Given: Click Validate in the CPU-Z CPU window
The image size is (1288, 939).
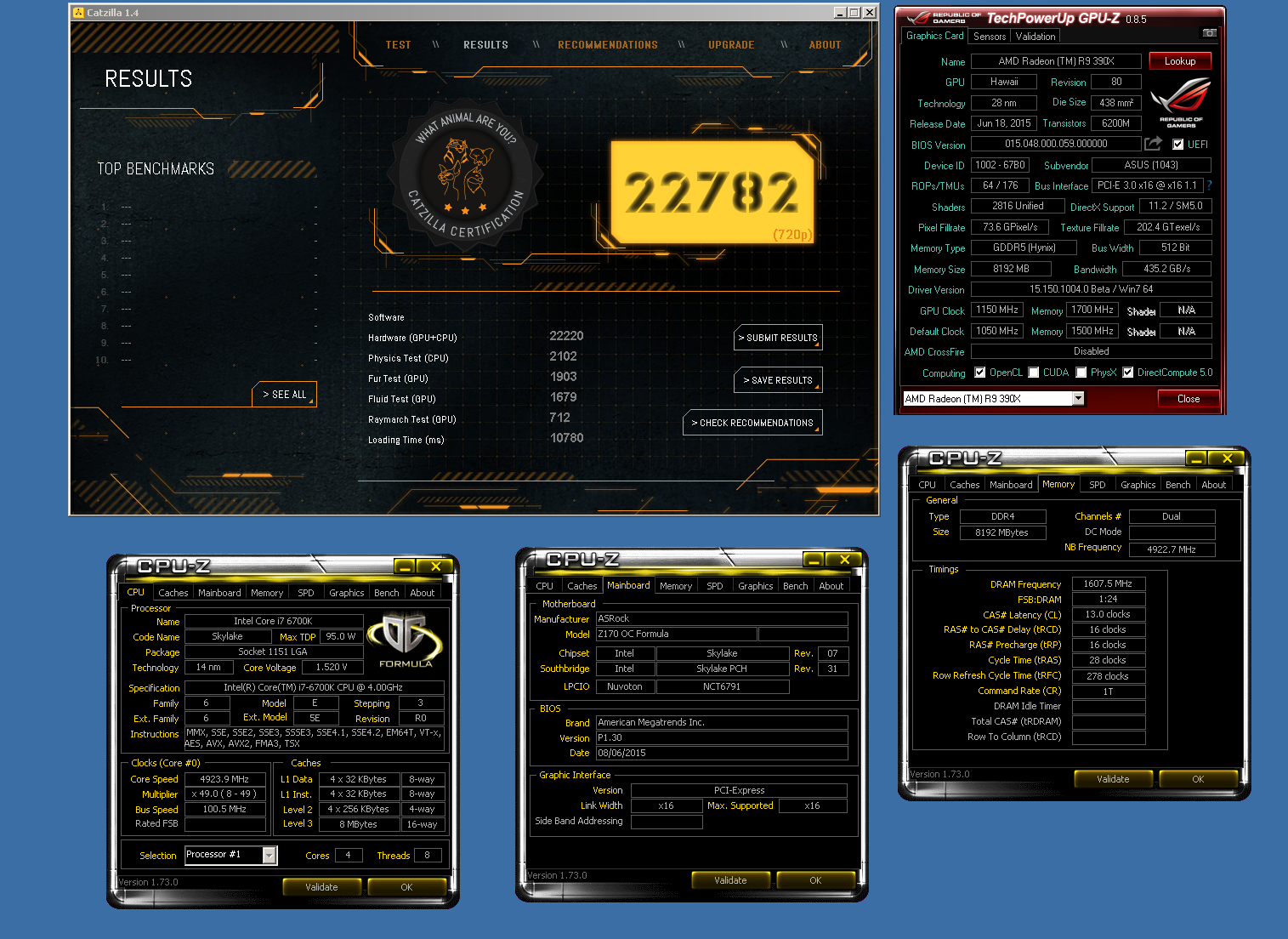Looking at the screenshot, I should (322, 887).
